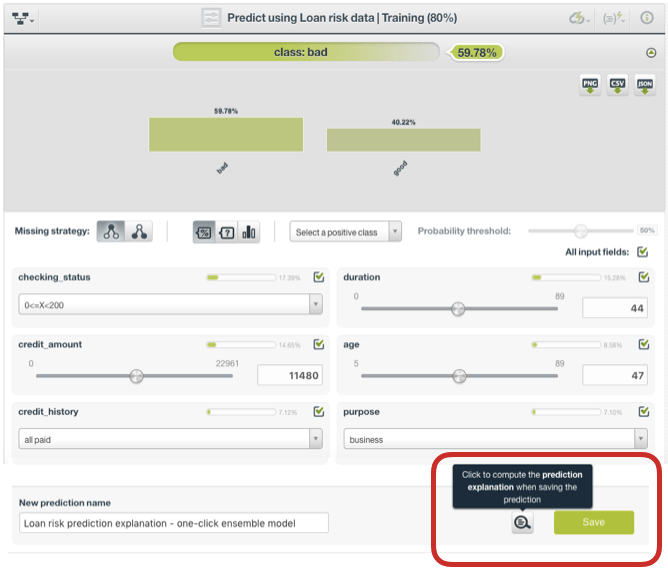Open the cloud actions menu icon
Screen dimensions: 668x572
(x=579, y=18)
